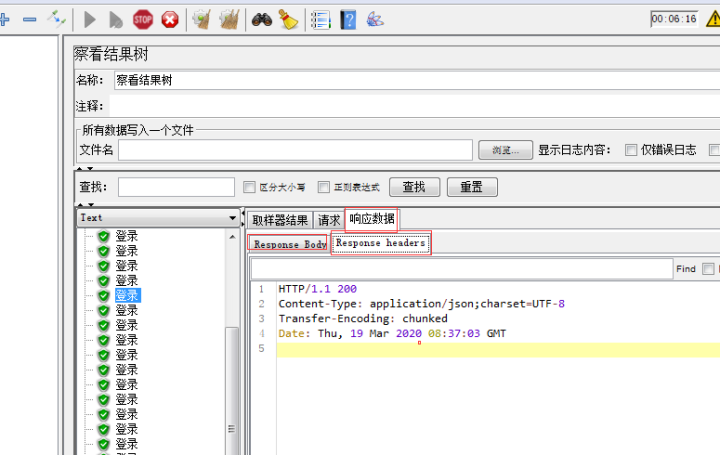Open the Response Body sub-tab
The image size is (720, 455).
(289, 243)
